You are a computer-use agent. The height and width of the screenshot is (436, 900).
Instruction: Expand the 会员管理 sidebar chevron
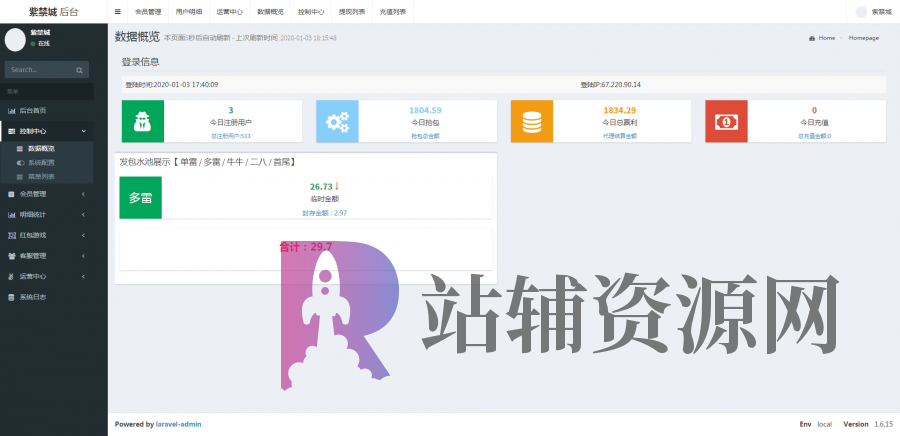pos(84,194)
